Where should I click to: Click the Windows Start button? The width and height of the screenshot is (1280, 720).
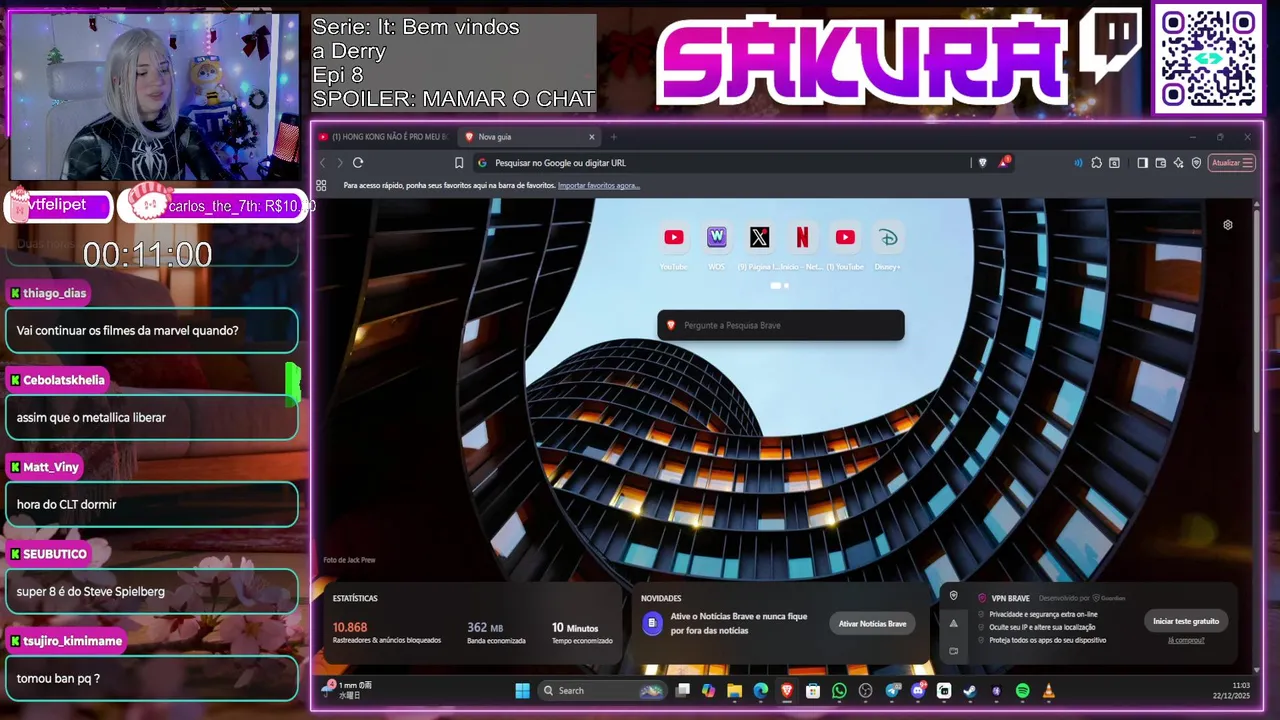pyautogui.click(x=522, y=691)
